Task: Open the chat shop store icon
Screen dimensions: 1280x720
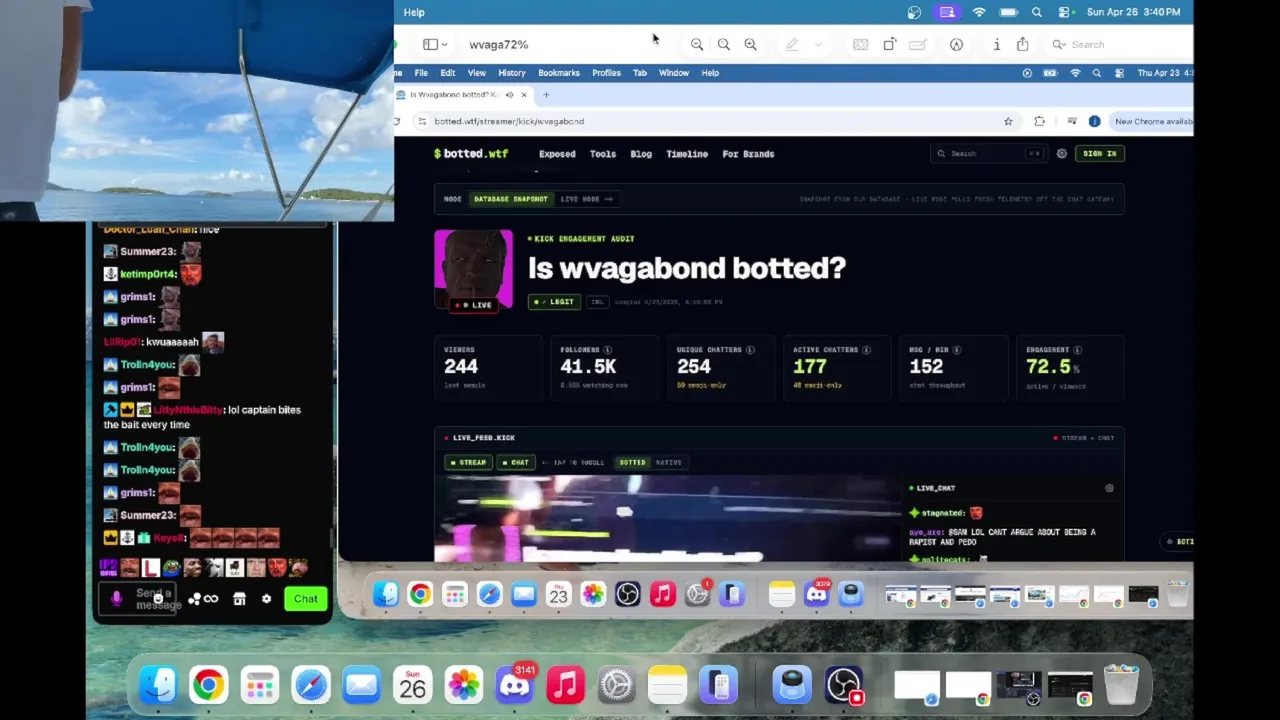Action: (239, 599)
